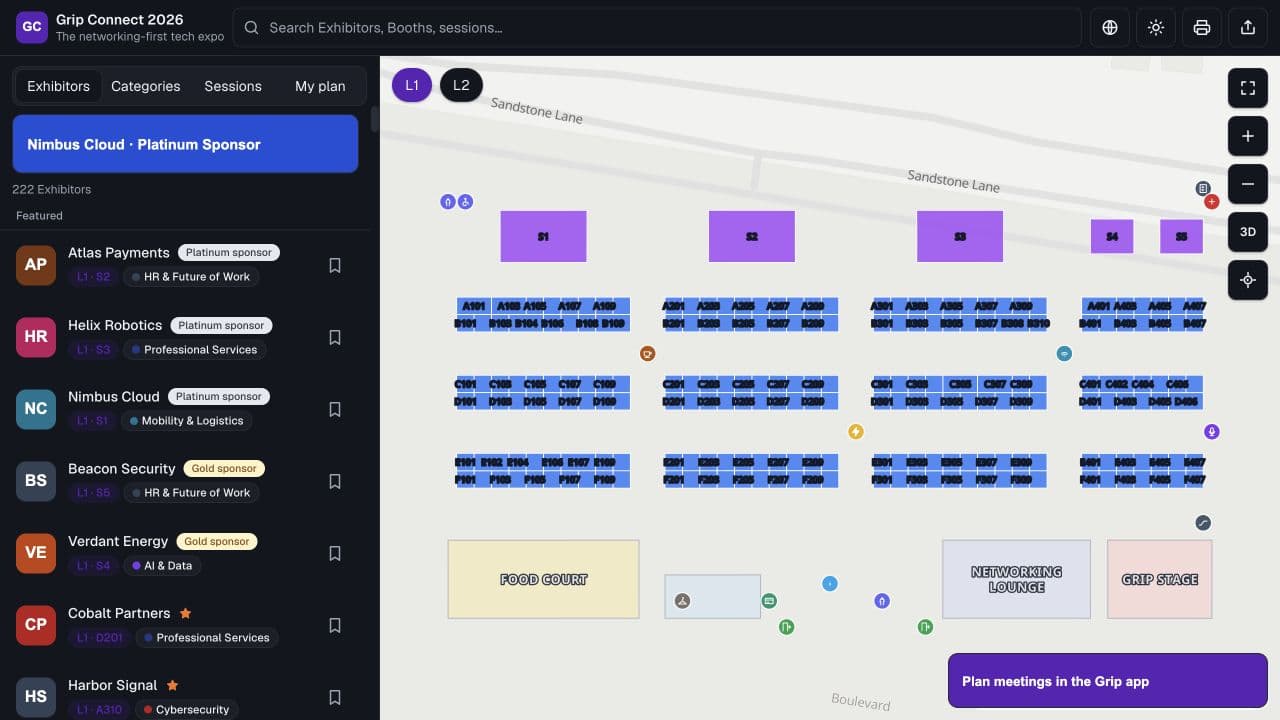Image resolution: width=1280 pixels, height=720 pixels.
Task: Click the share/export icon in header
Action: [1248, 28]
